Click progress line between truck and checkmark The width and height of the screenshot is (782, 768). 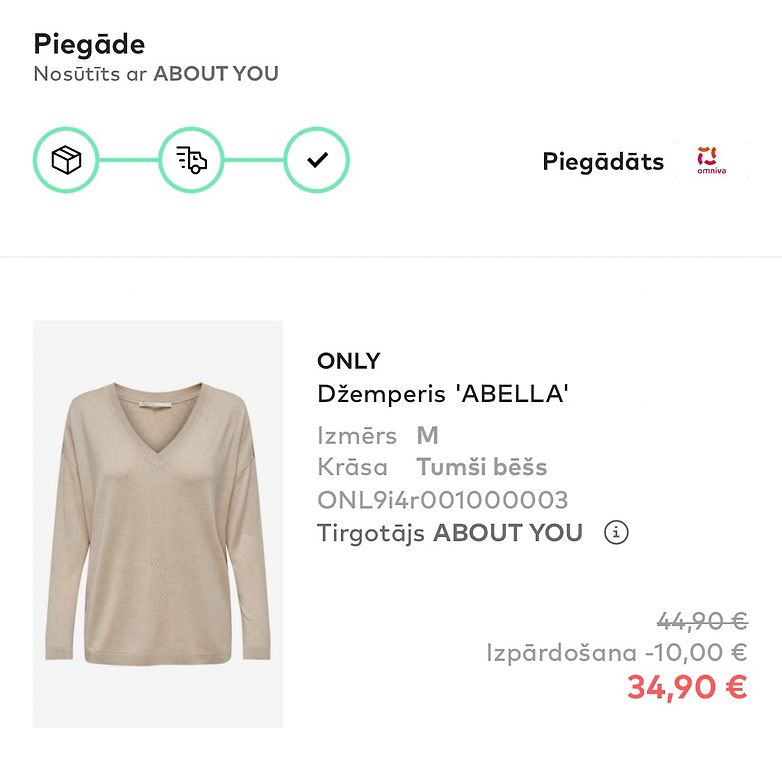(254, 160)
